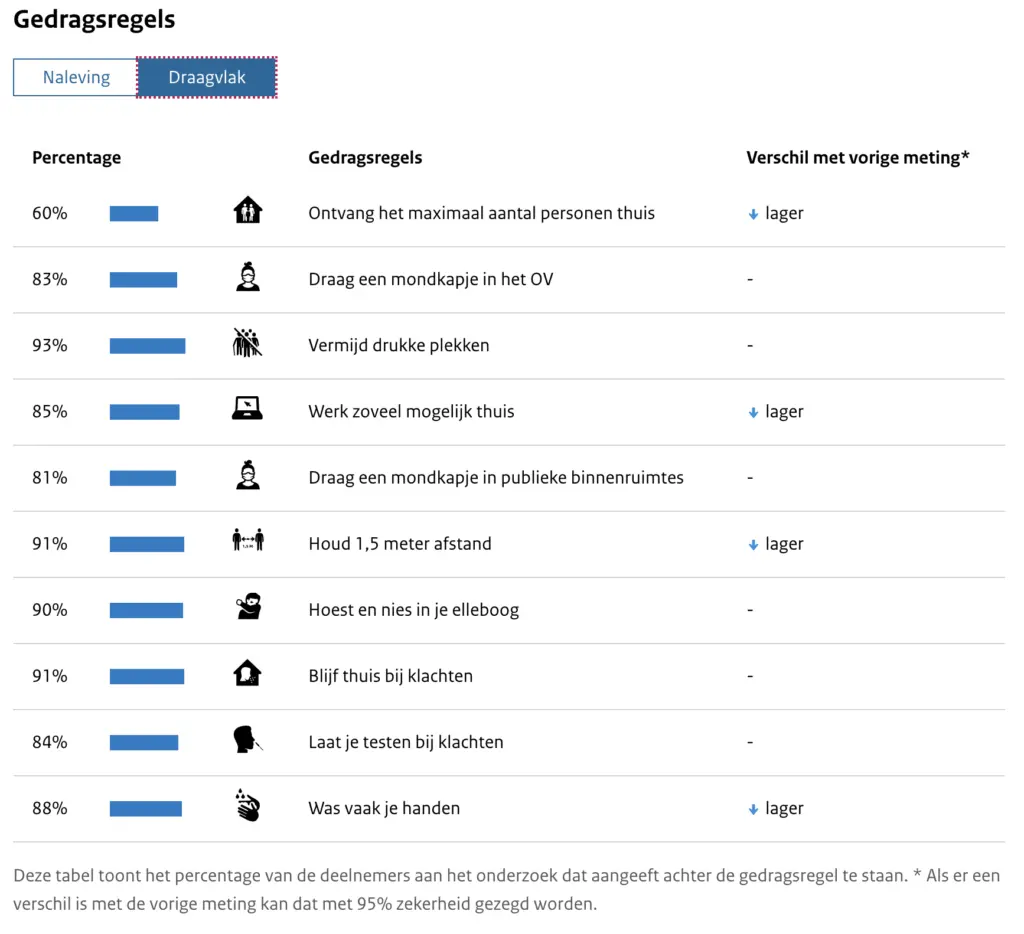The image size is (1024, 934).
Task: Click the down arrow next to 'Werk zoveel mogelijk thuis'
Action: (754, 412)
